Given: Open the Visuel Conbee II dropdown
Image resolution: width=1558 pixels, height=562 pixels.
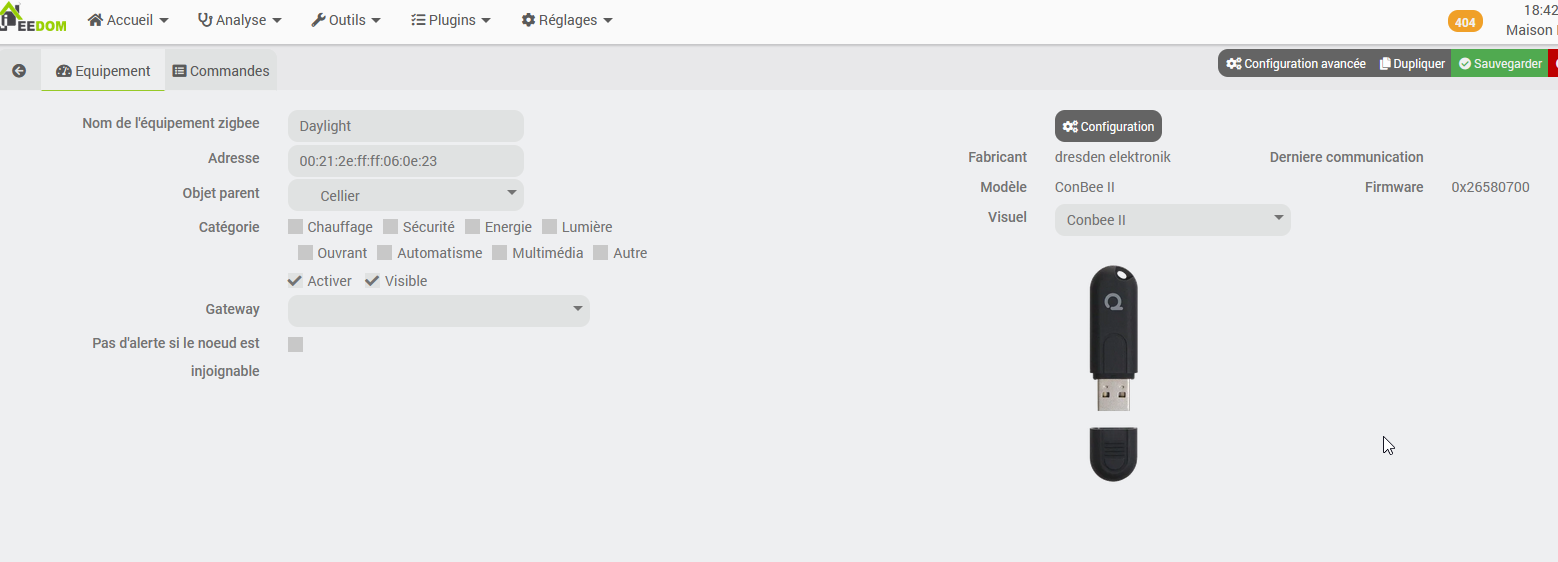Looking at the screenshot, I should tap(1173, 220).
